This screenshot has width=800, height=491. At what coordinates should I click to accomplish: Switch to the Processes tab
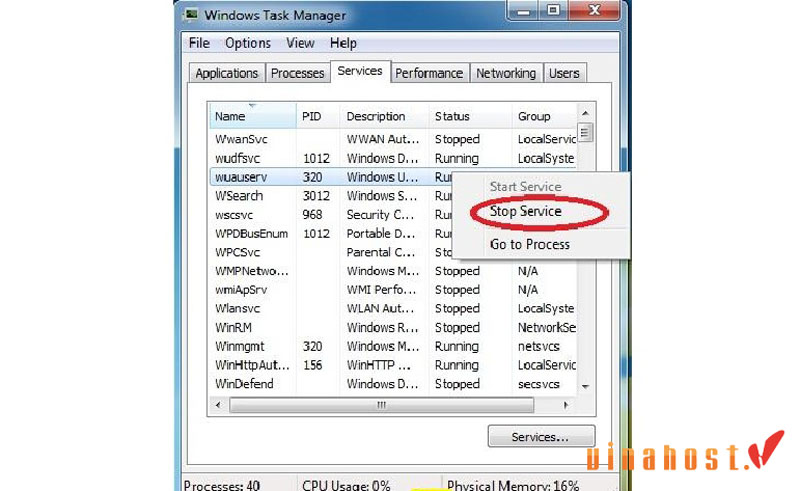297,73
